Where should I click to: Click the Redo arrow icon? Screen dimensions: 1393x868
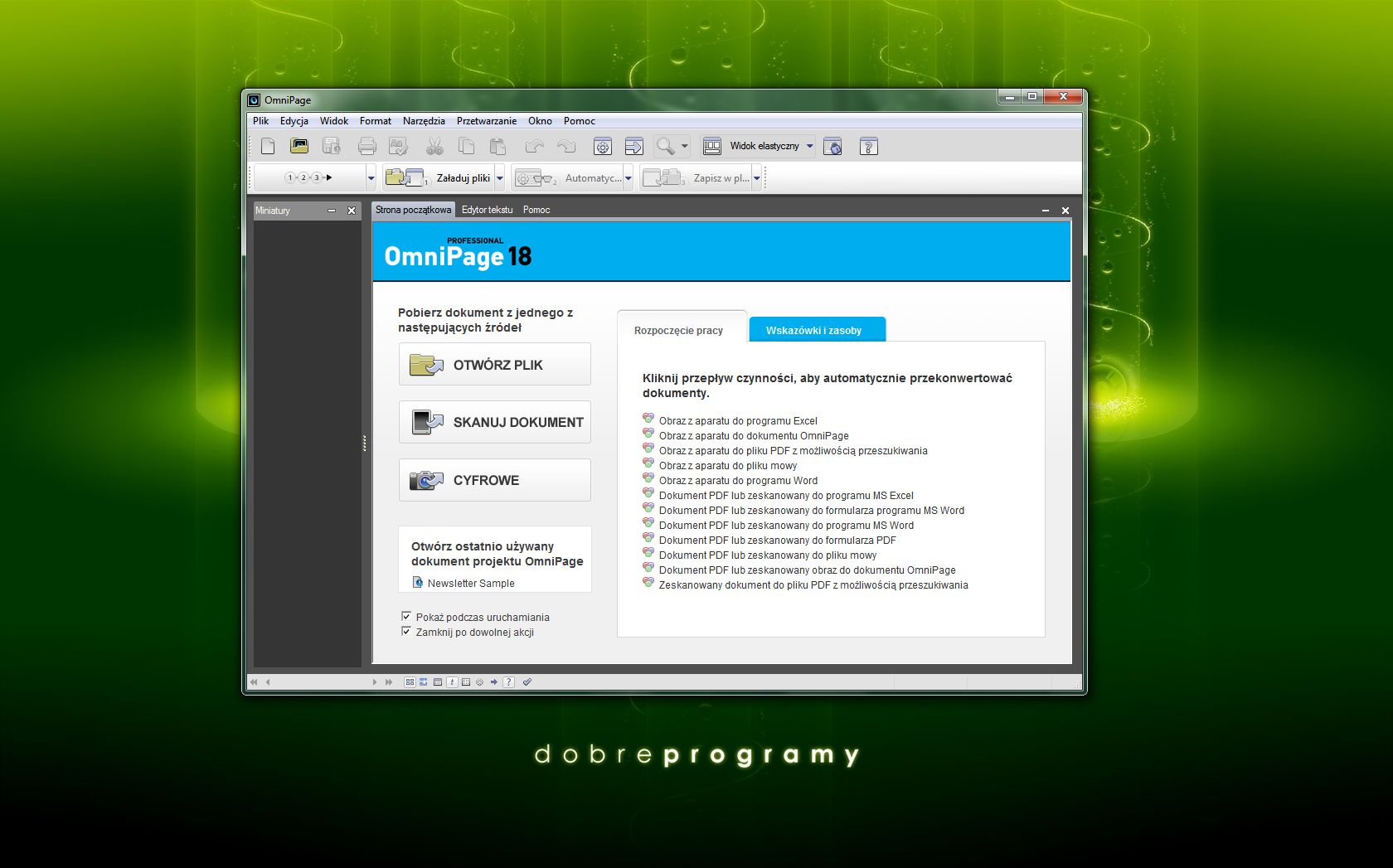tap(566, 147)
